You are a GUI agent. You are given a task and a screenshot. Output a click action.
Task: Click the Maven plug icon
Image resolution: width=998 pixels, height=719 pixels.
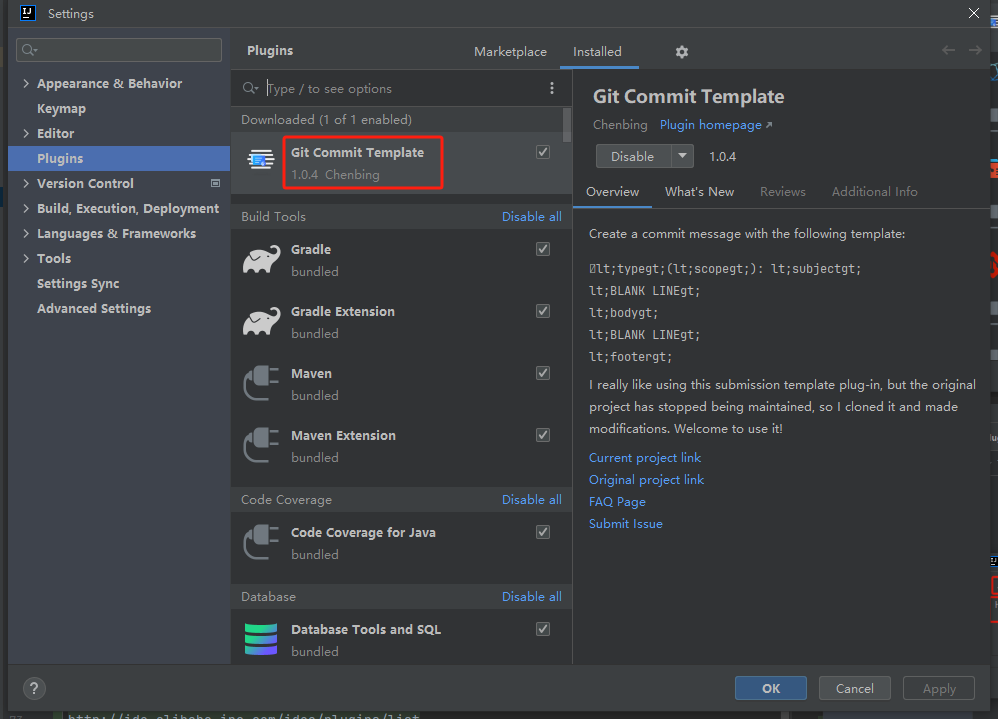pos(261,384)
